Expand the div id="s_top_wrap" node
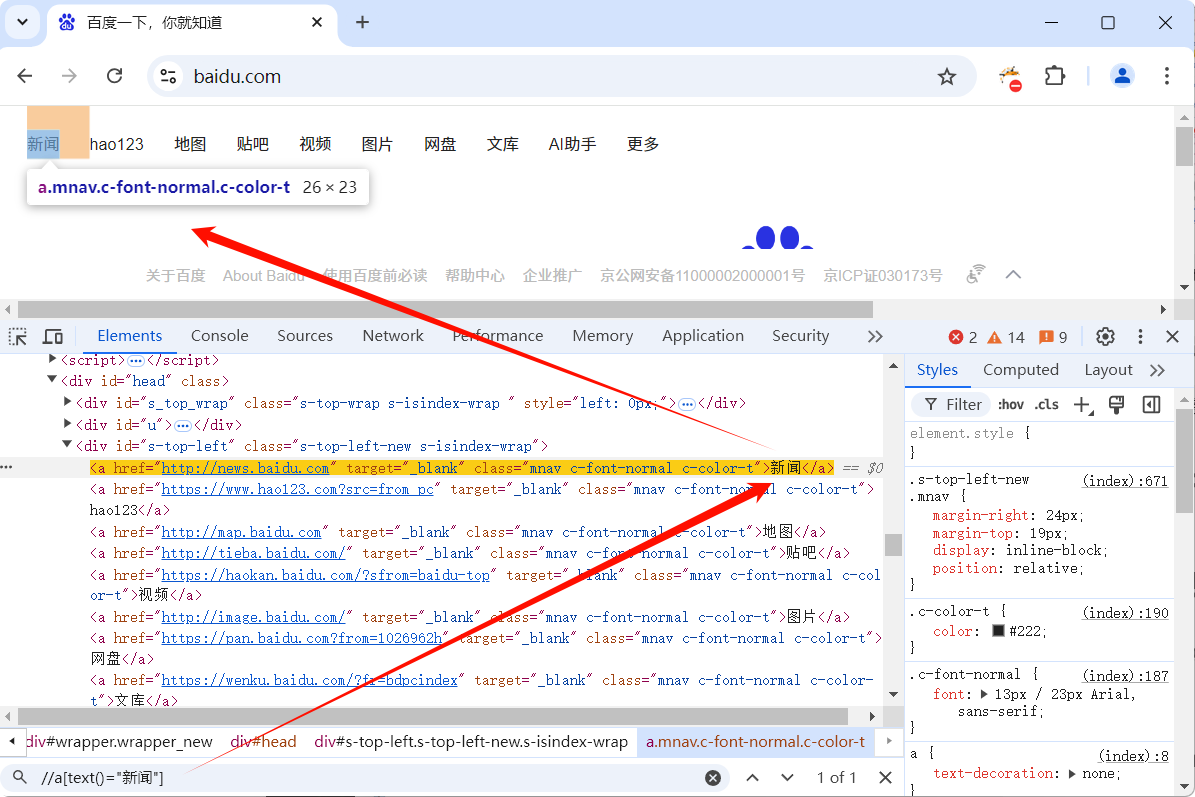Viewport: 1195px width, 797px height. [x=68, y=402]
